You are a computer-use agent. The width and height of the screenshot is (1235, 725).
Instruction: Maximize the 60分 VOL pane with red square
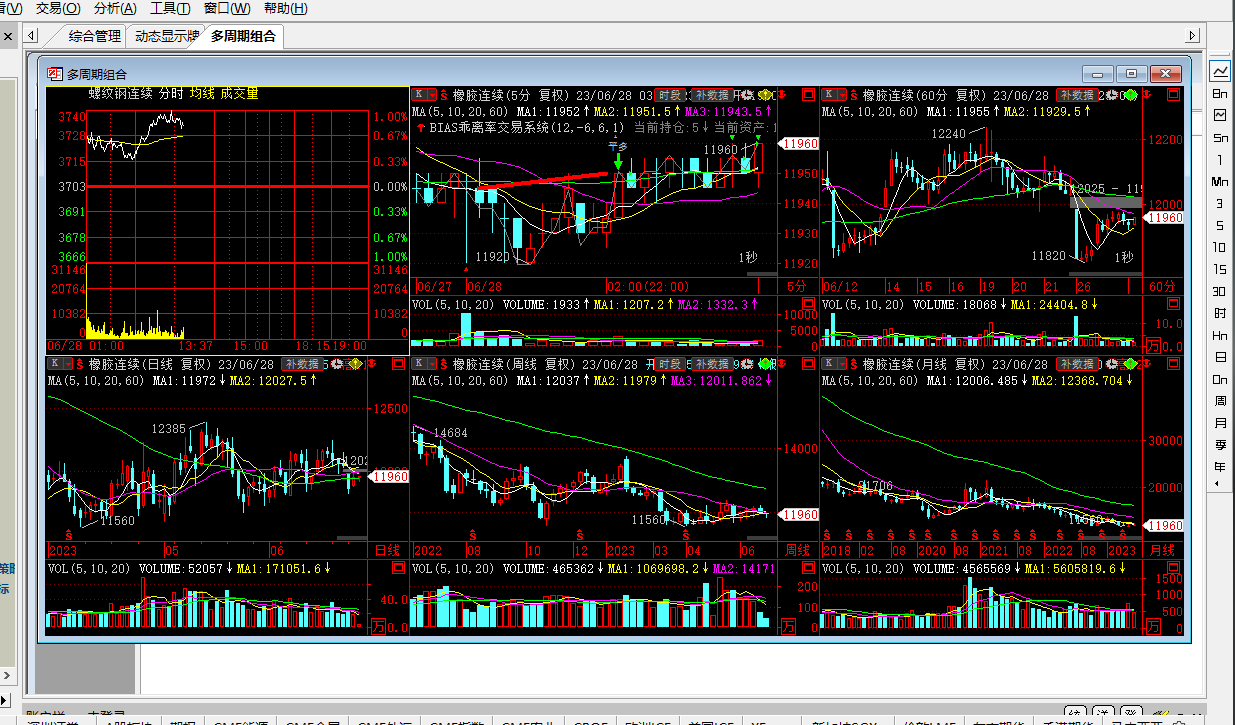1174,305
